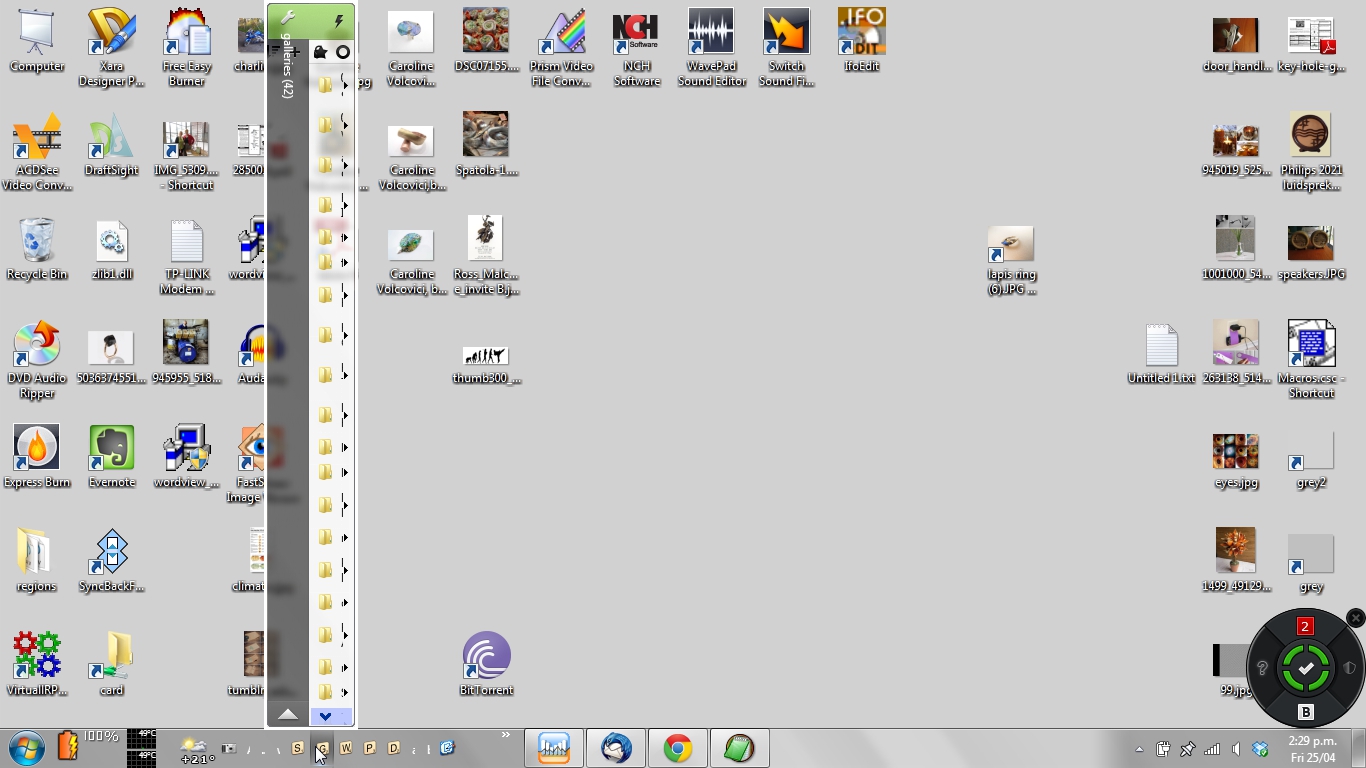Screen dimensions: 1366x768
Task: Click the galleries (42) vertical tab
Action: (287, 65)
